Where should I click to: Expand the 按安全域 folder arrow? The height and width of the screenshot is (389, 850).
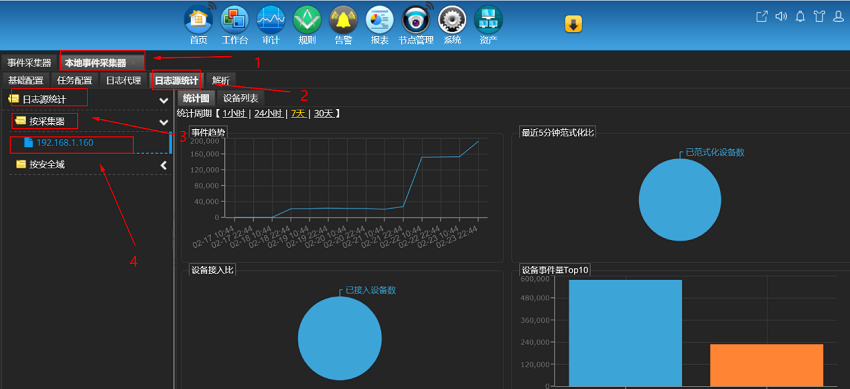[164, 165]
